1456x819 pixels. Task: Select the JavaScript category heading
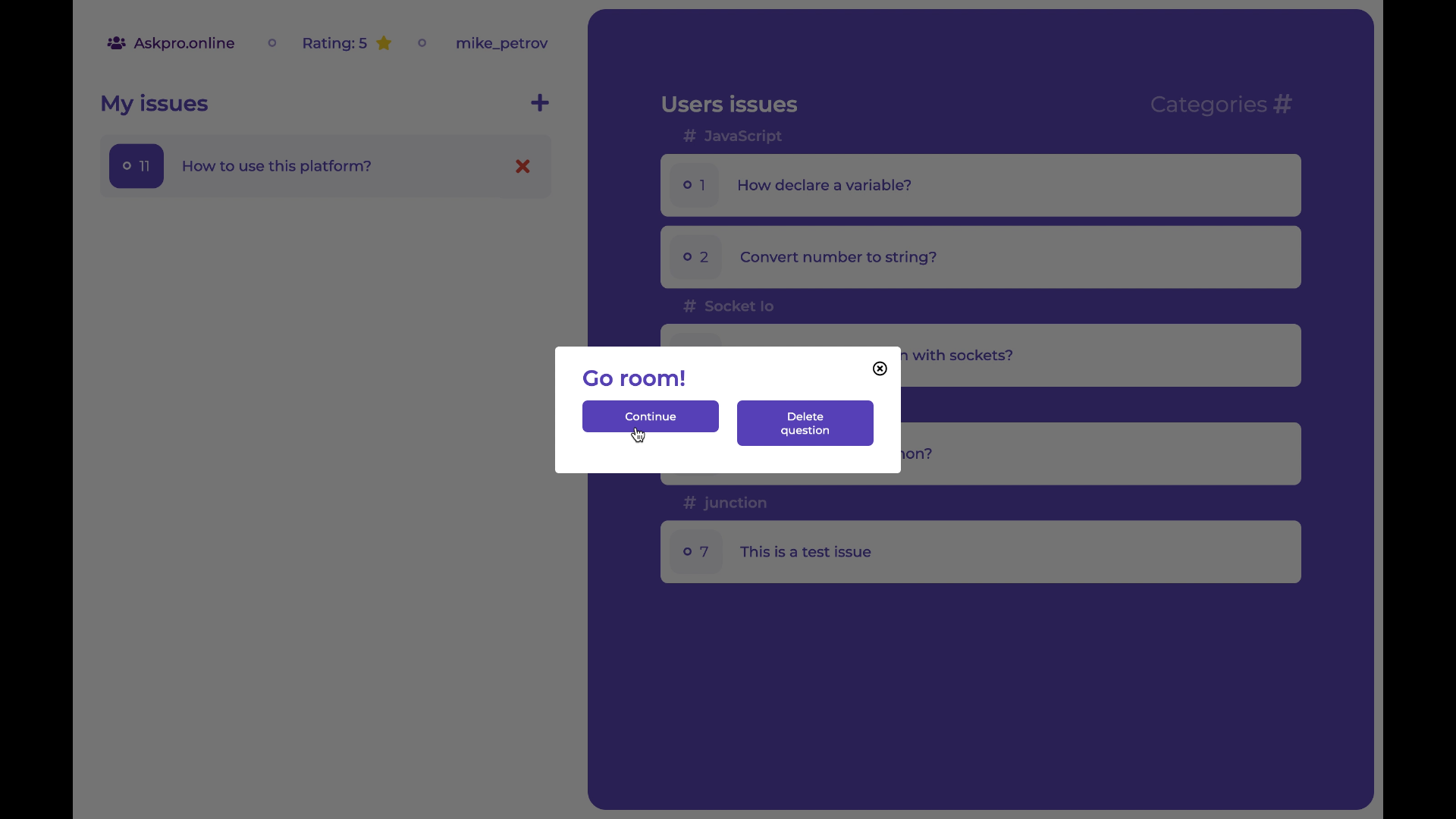(742, 136)
